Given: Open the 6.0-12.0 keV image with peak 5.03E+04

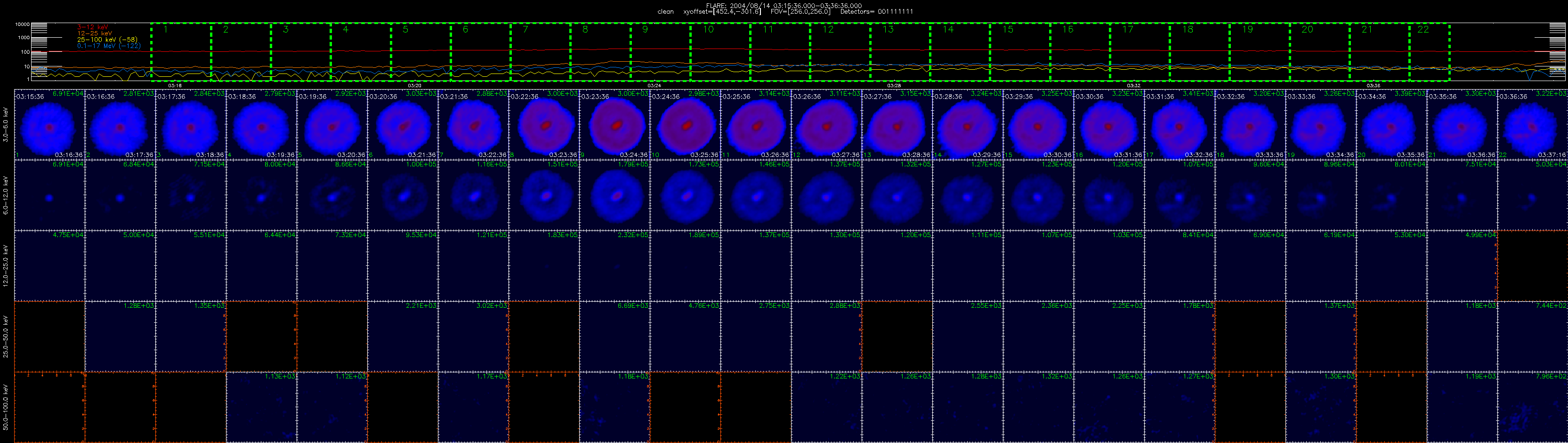Looking at the screenshot, I should pyautogui.click(x=1533, y=195).
